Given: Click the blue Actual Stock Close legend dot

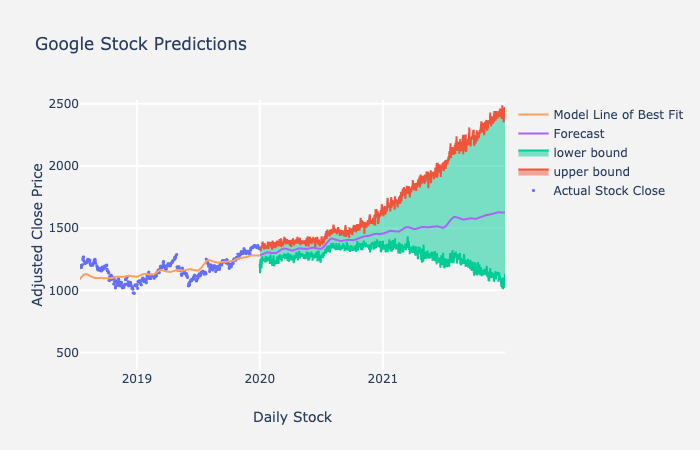Looking at the screenshot, I should pyautogui.click(x=534, y=191).
